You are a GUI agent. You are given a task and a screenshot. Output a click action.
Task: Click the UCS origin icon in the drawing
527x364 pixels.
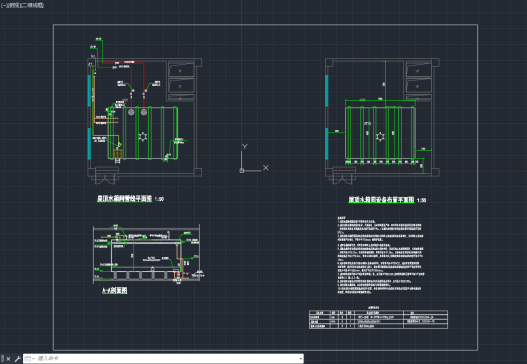241,170
